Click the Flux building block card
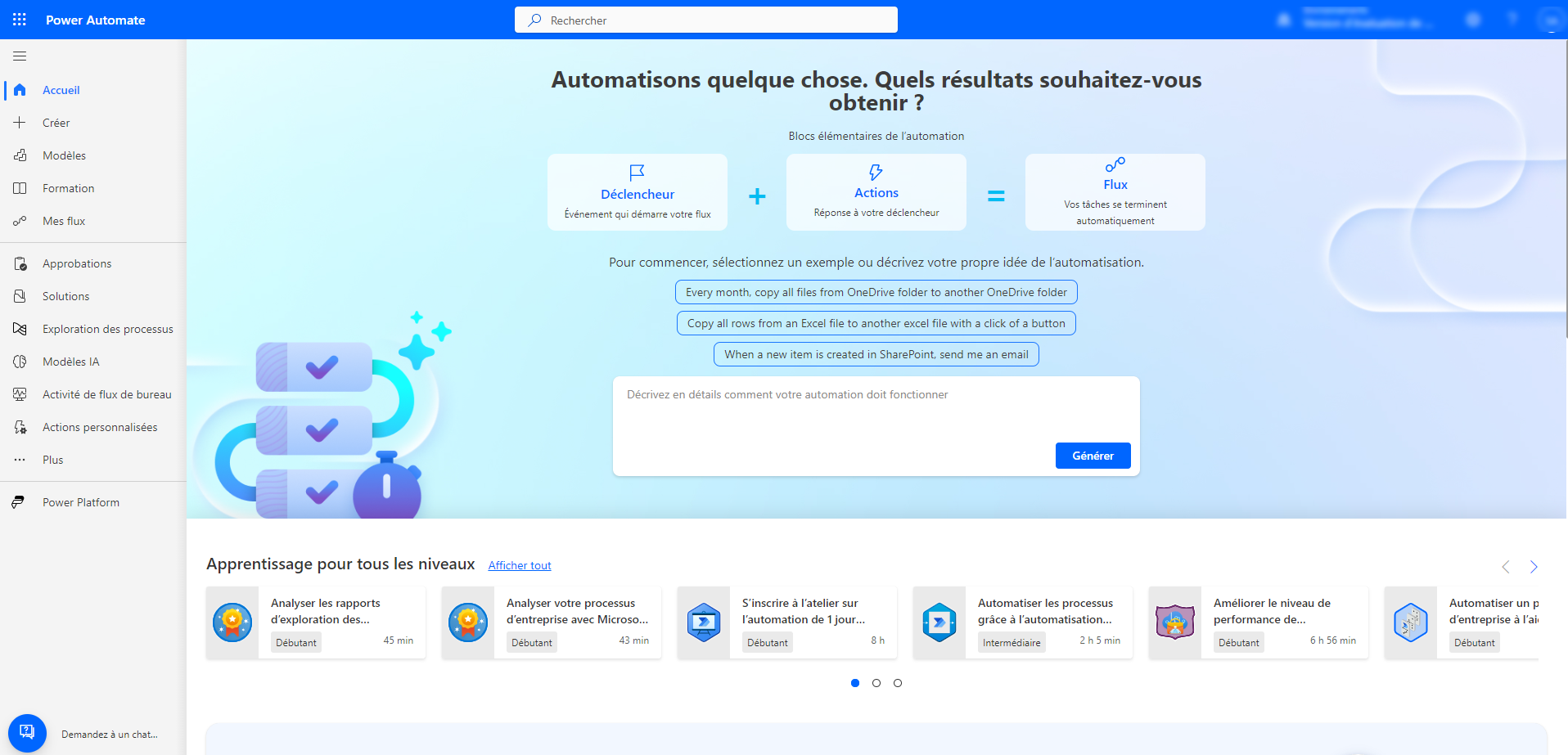The image size is (1568, 755). (x=1115, y=192)
